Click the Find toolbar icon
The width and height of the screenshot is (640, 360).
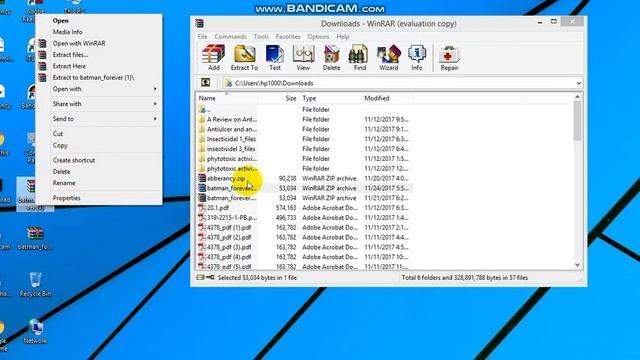360,58
